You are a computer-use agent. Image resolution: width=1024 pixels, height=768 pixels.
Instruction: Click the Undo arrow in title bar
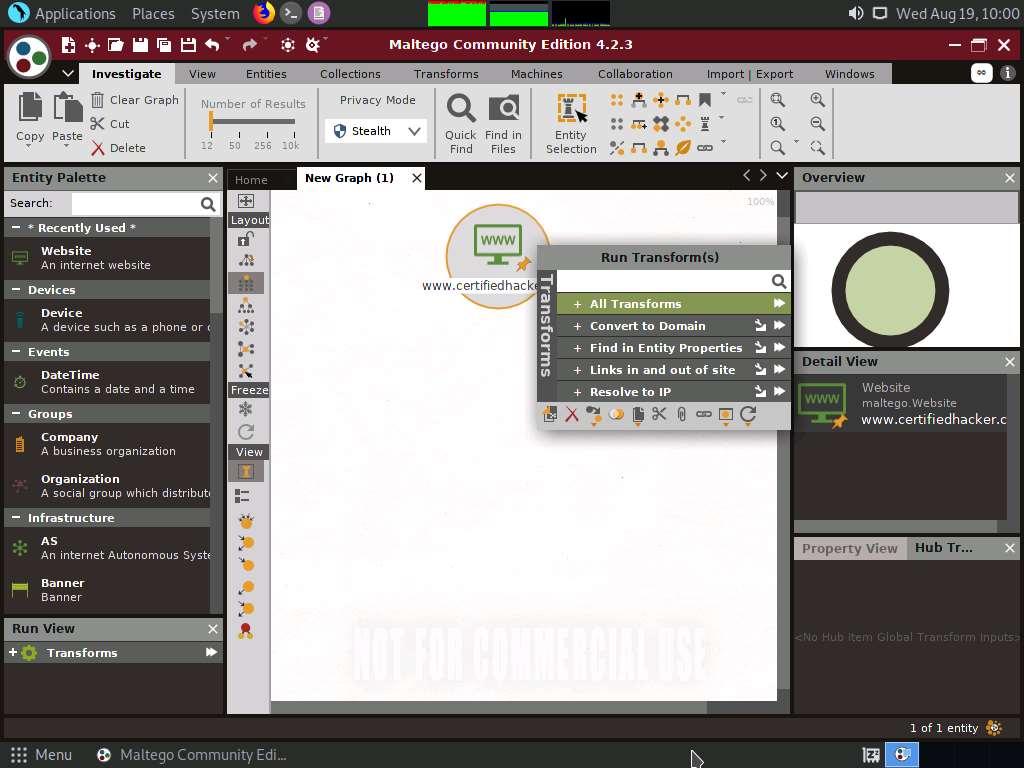point(212,44)
